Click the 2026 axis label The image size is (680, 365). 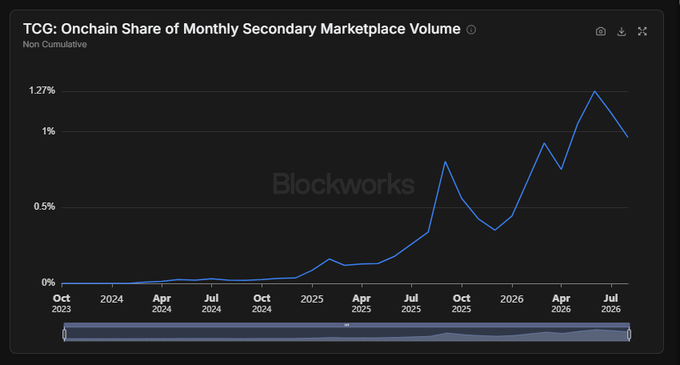click(512, 299)
